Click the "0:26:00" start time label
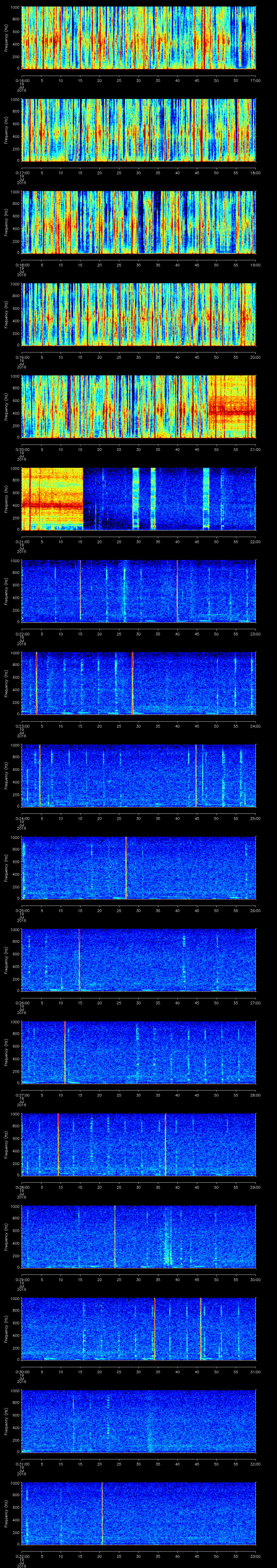The height and width of the screenshot is (1568, 277). pyautogui.click(x=22, y=1003)
